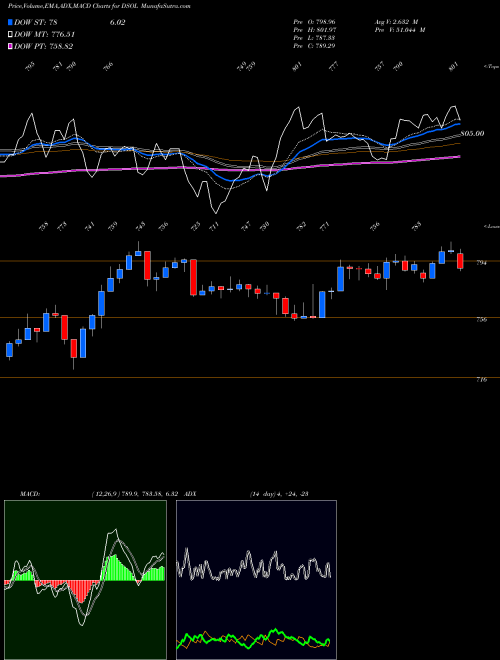The height and width of the screenshot is (660, 500).
Task: Click the blue DOW ST legend swatch
Action: [11, 22]
